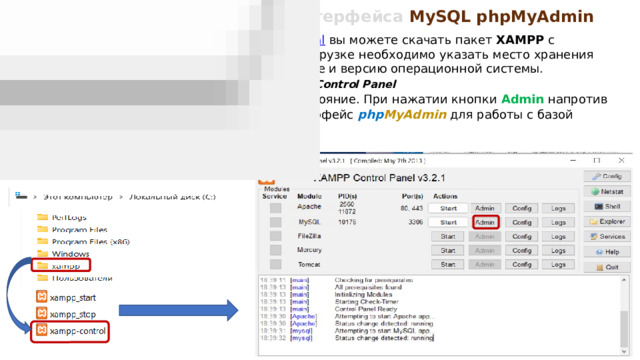Screen dimensions: 640x360
Task: Open the xampp folder
Action: 61,266
